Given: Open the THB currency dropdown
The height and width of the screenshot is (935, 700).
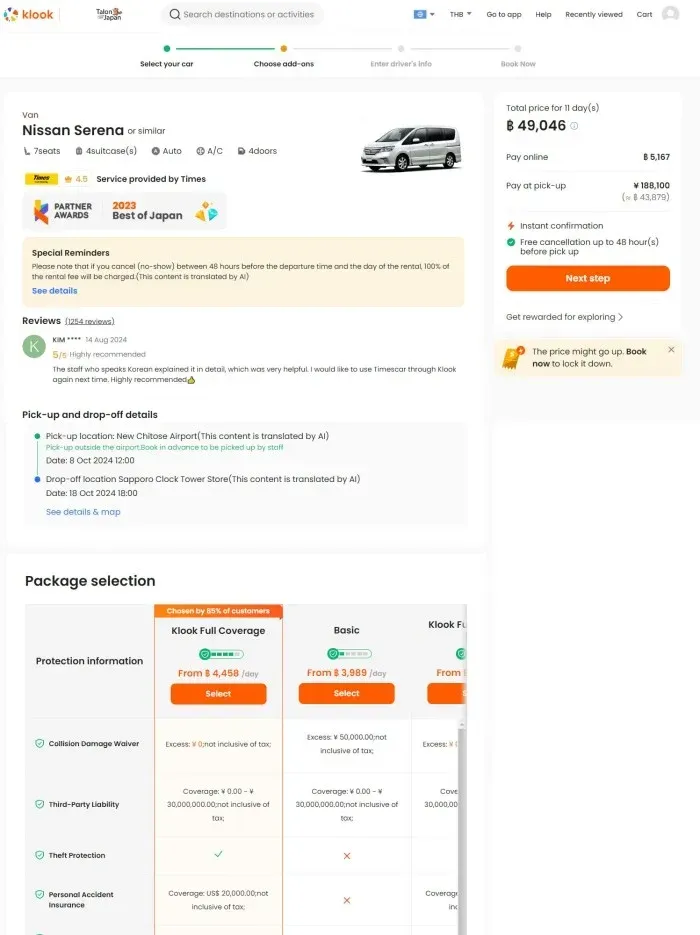Looking at the screenshot, I should [x=460, y=14].
